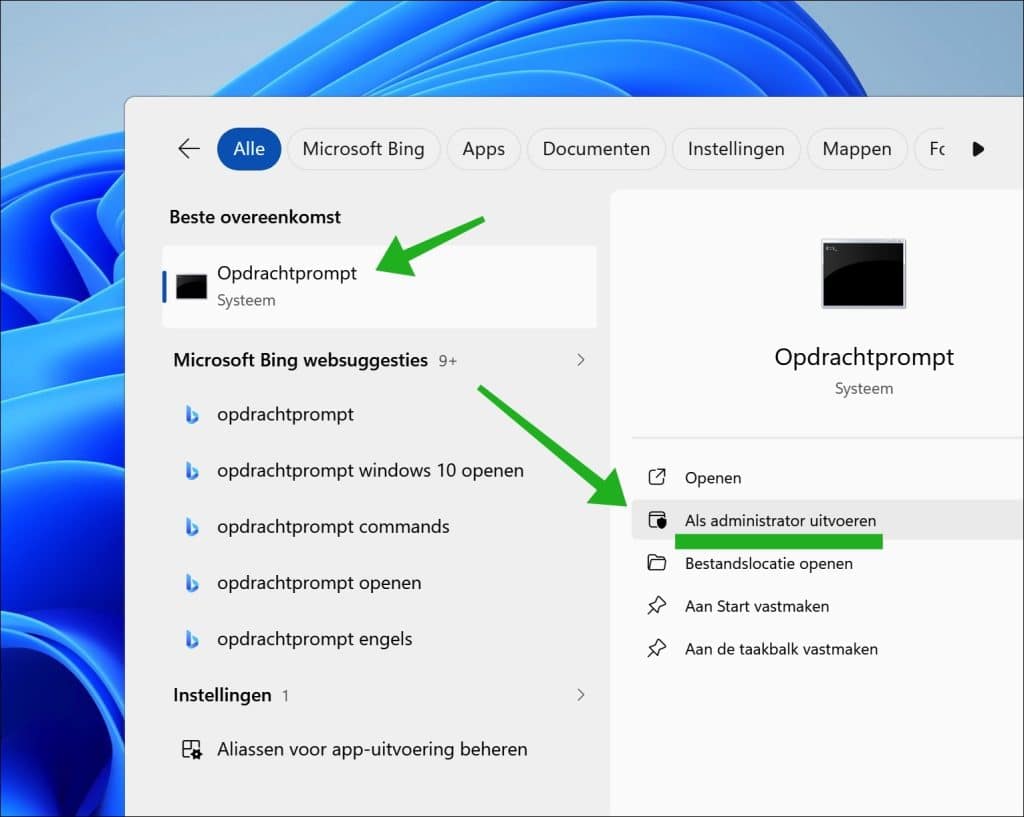Click pin icon beside Aan Start vastmaken

pyautogui.click(x=656, y=606)
